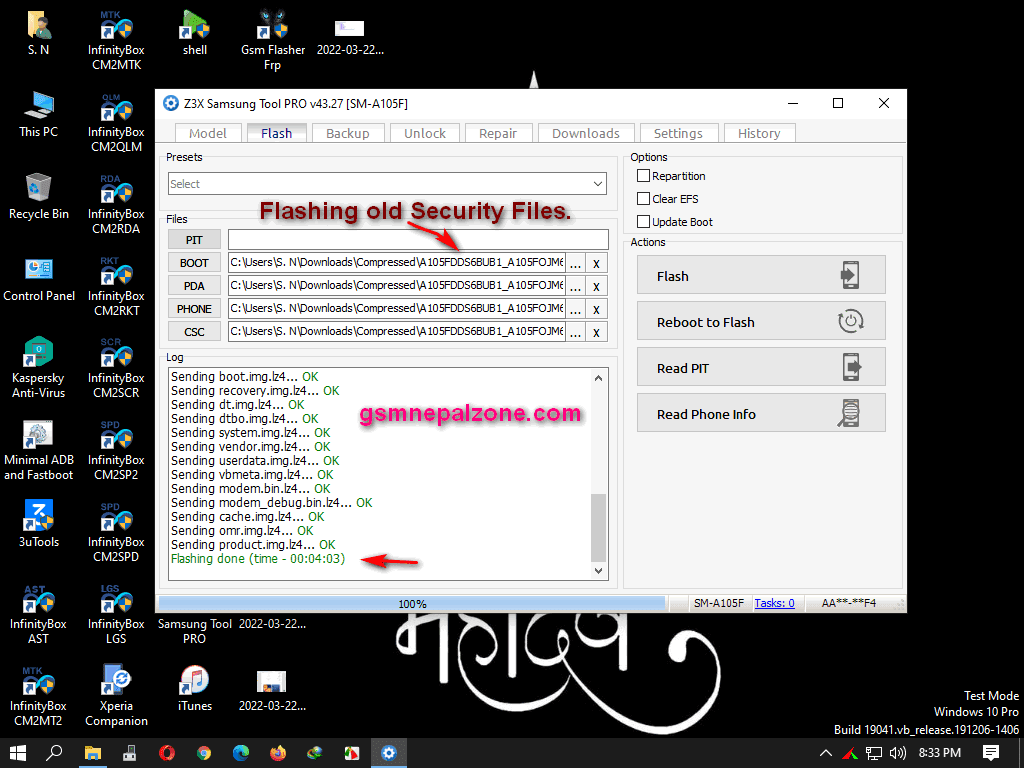This screenshot has height=768, width=1024.
Task: Click the Log panel scrollbar thumb
Action: (x=598, y=527)
